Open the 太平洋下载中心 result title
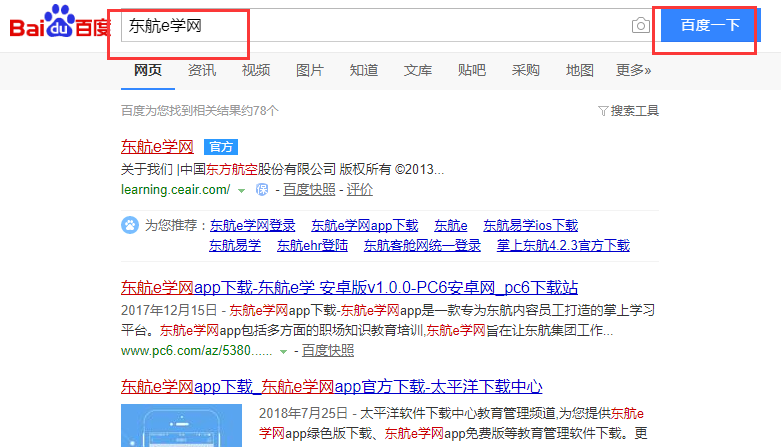This screenshot has width=781, height=447. pyautogui.click(x=331, y=387)
